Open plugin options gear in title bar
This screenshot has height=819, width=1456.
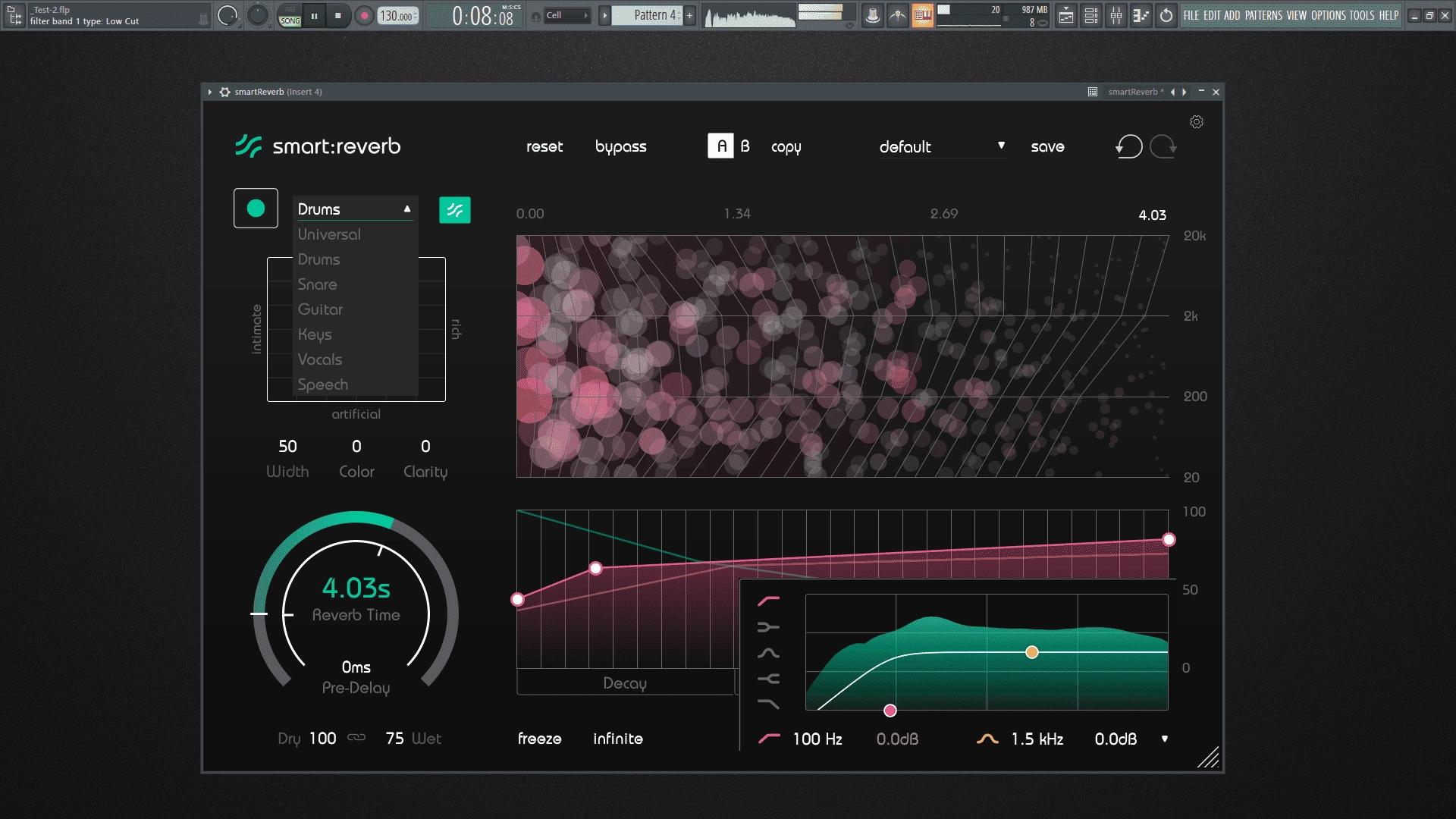tap(224, 92)
